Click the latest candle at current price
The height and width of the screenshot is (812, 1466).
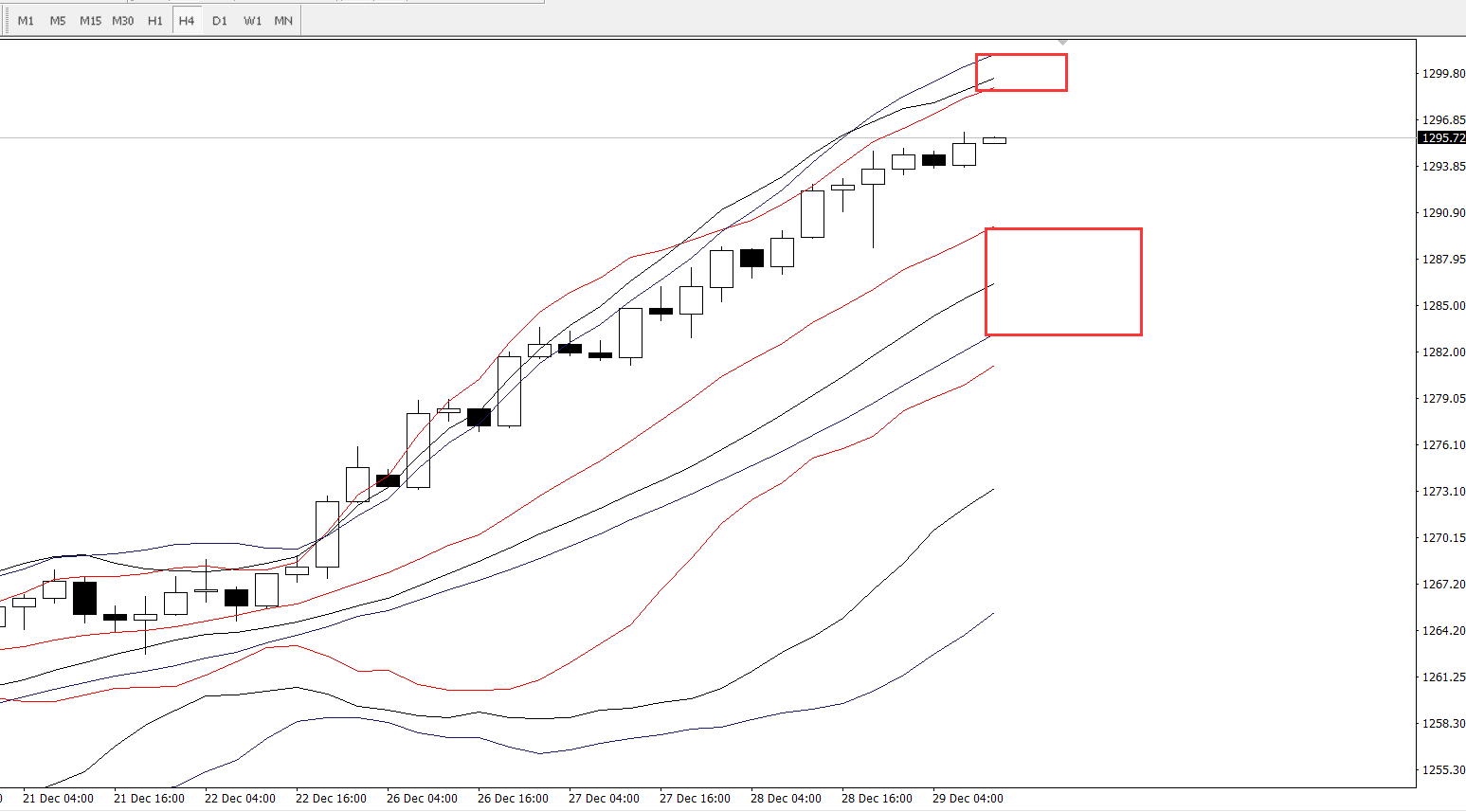point(994,140)
